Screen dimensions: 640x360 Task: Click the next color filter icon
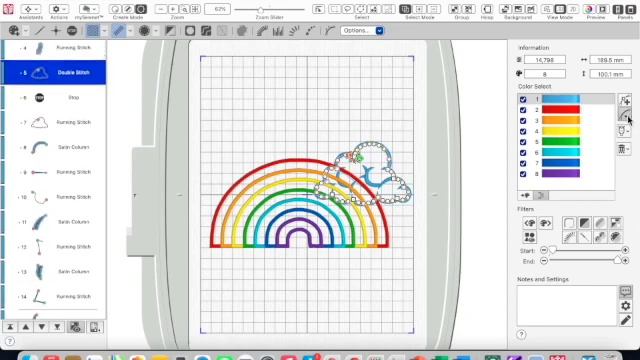(545, 223)
